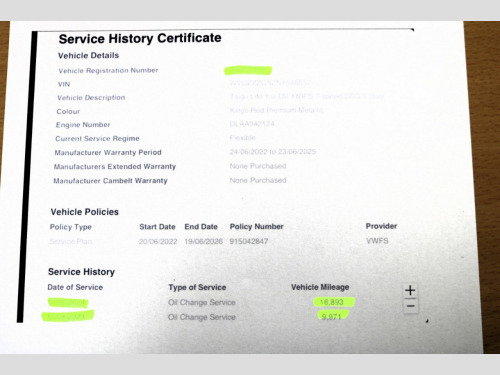Screen dimensions: 500x375
Task: Click the Vehicle Details heading
Action: click(x=88, y=55)
